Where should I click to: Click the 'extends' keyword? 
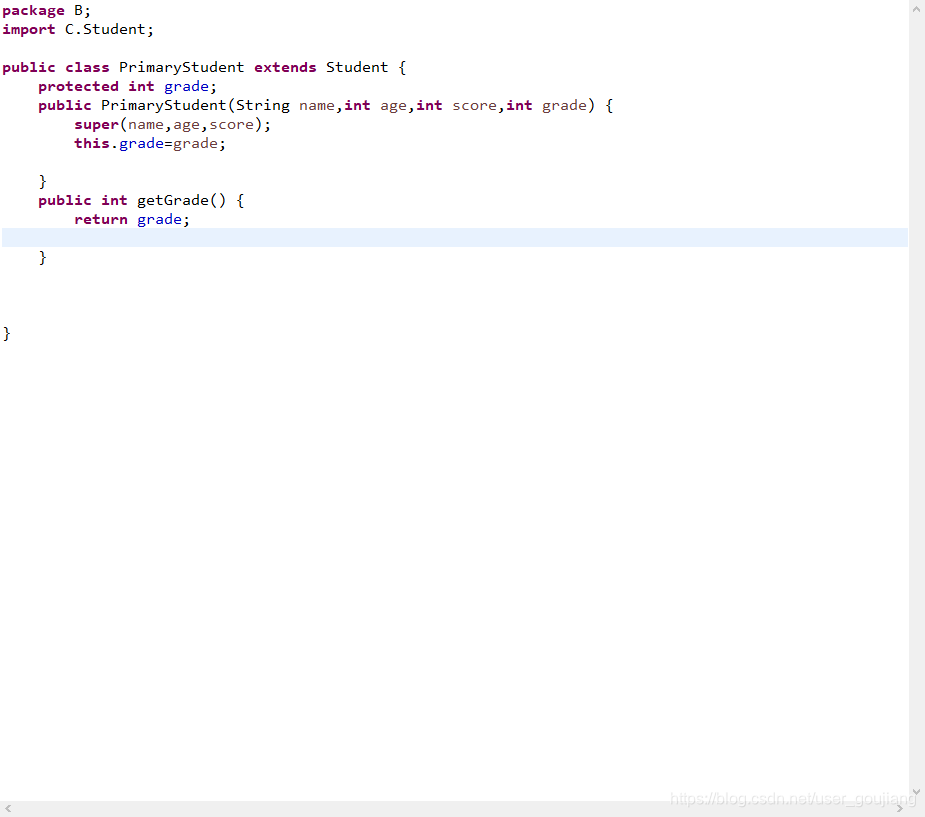[x=285, y=67]
